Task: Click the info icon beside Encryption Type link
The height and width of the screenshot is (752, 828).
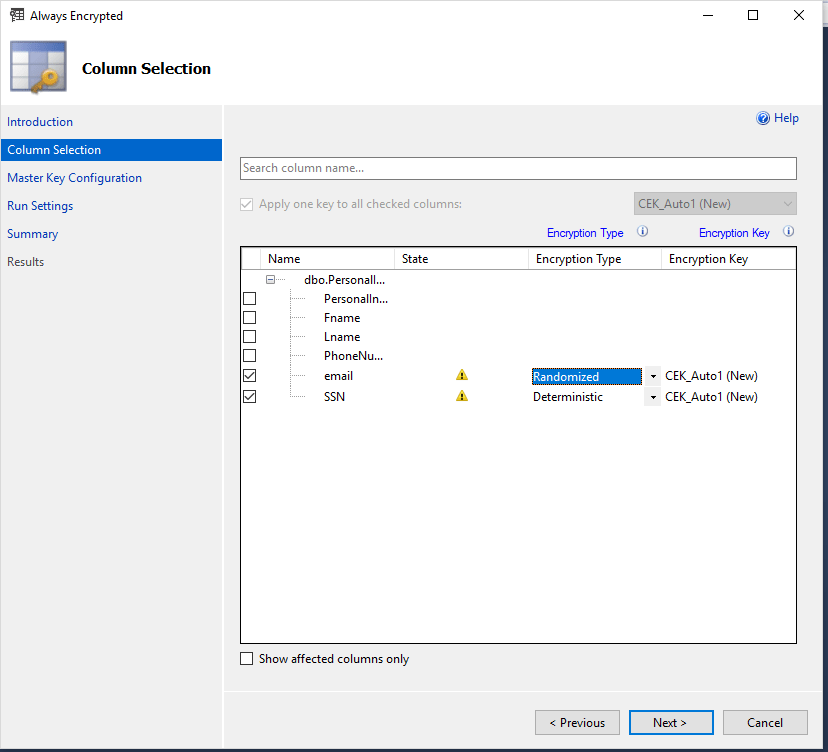Action: pyautogui.click(x=643, y=232)
